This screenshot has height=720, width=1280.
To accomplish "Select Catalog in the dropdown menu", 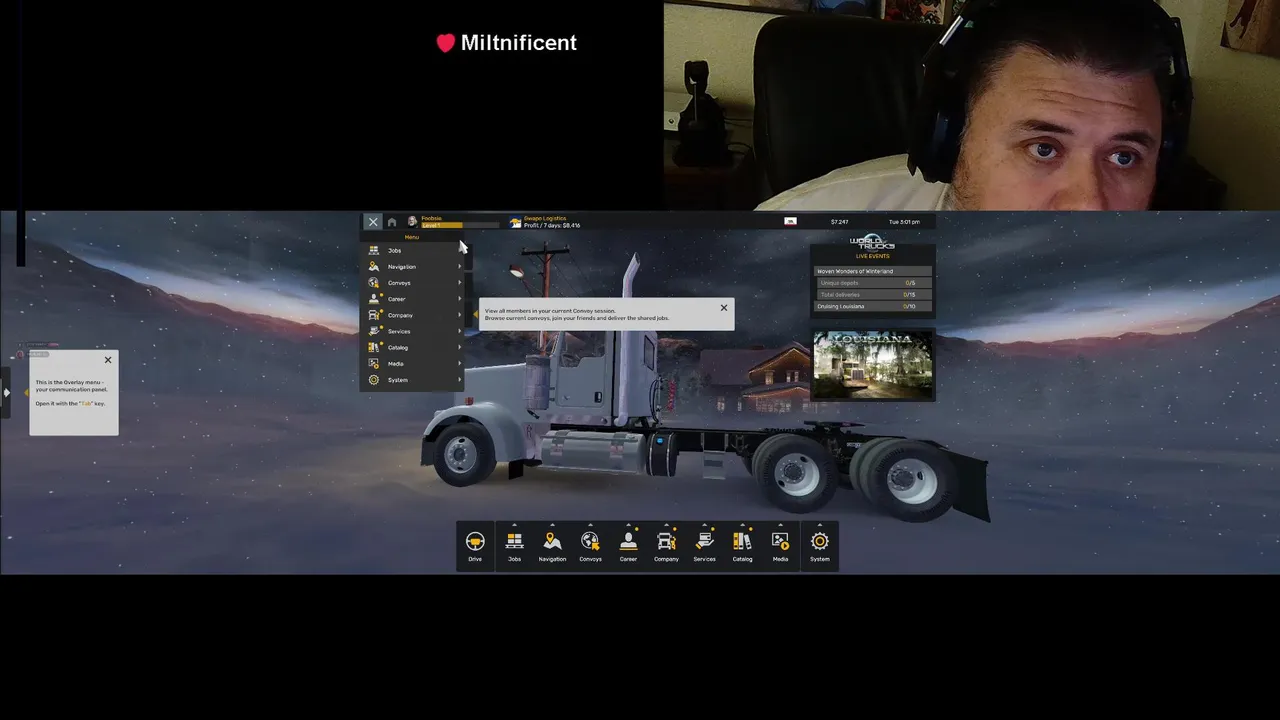I will [x=413, y=347].
